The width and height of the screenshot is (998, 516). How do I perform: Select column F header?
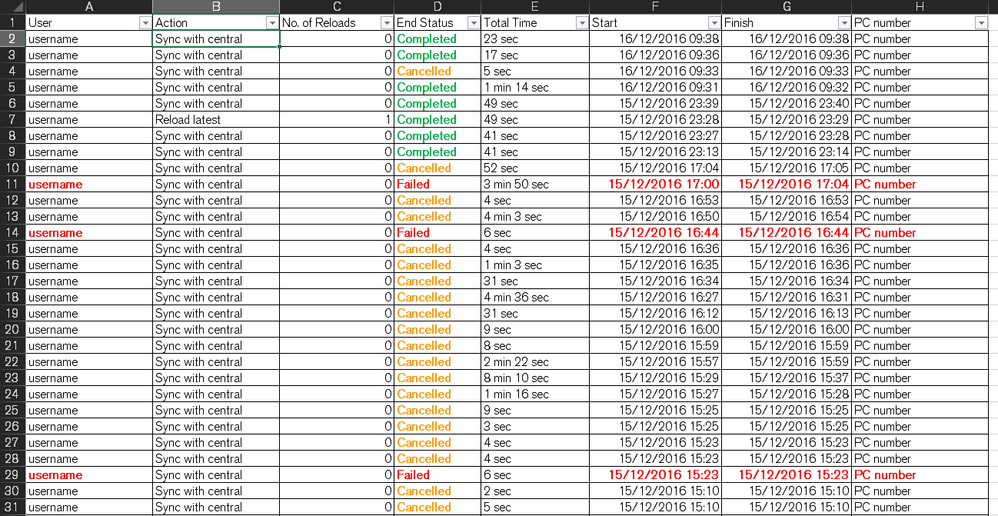[655, 7]
